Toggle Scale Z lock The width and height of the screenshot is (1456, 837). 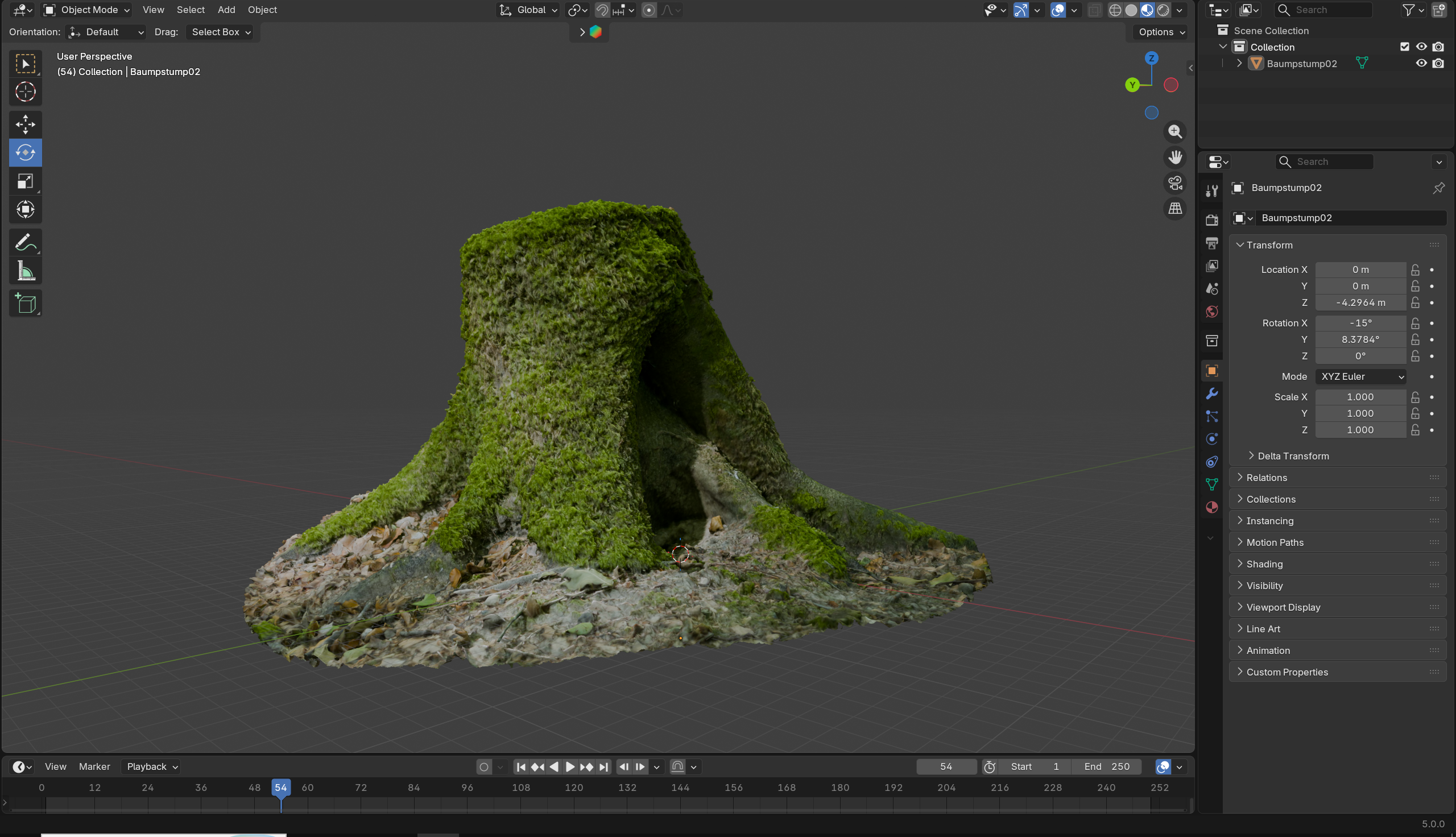click(1415, 430)
